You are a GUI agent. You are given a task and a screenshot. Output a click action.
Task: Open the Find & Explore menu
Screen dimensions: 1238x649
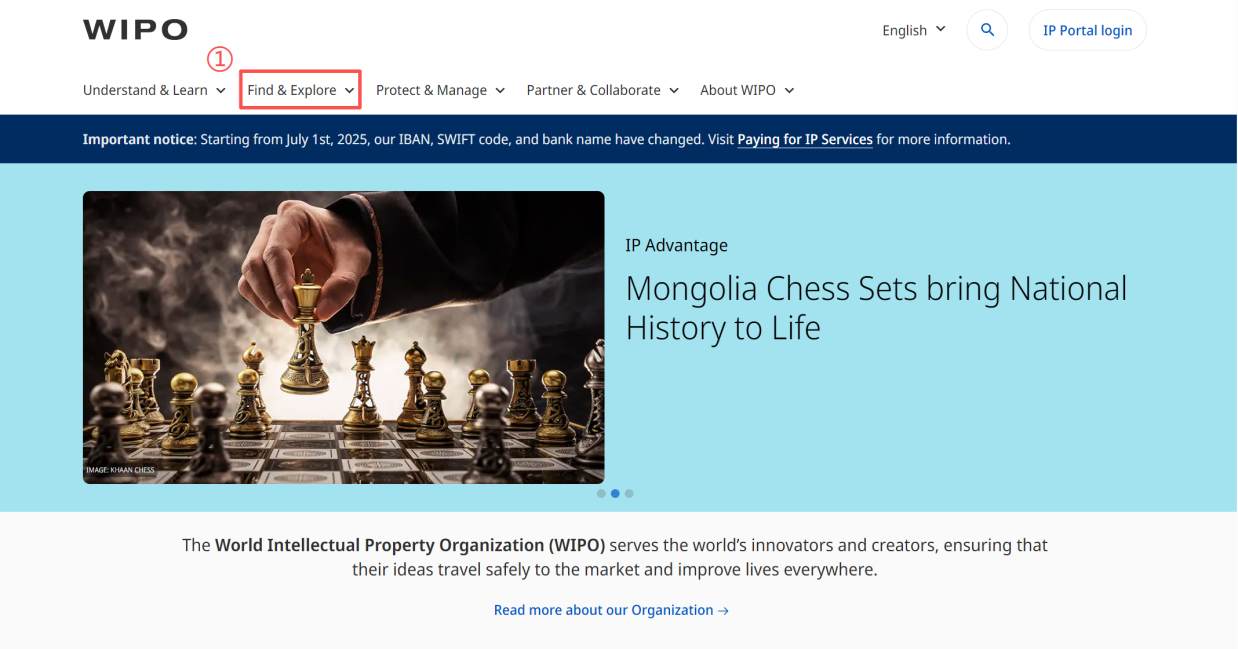(300, 90)
